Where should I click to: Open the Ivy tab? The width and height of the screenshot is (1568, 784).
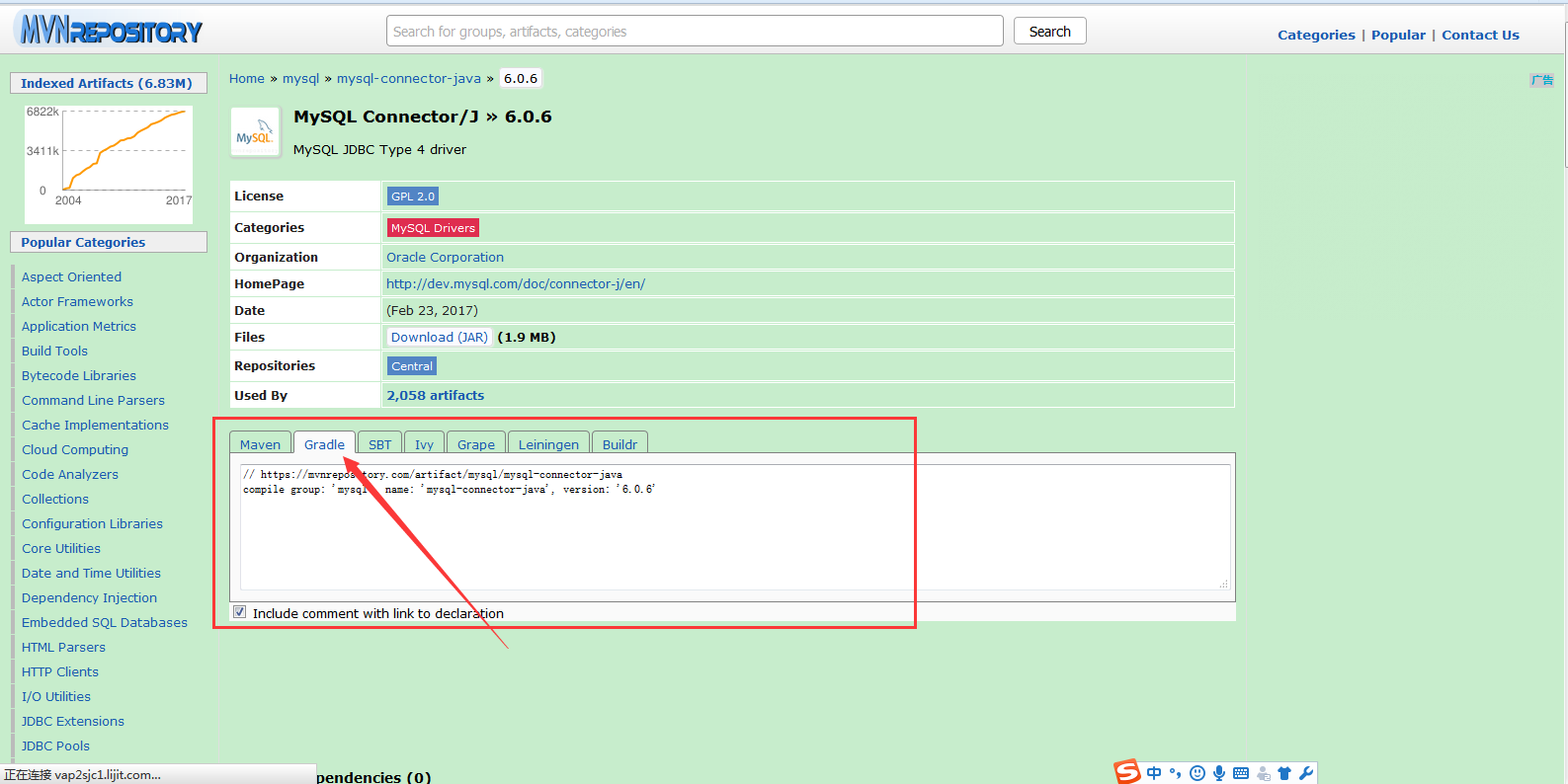tap(424, 444)
